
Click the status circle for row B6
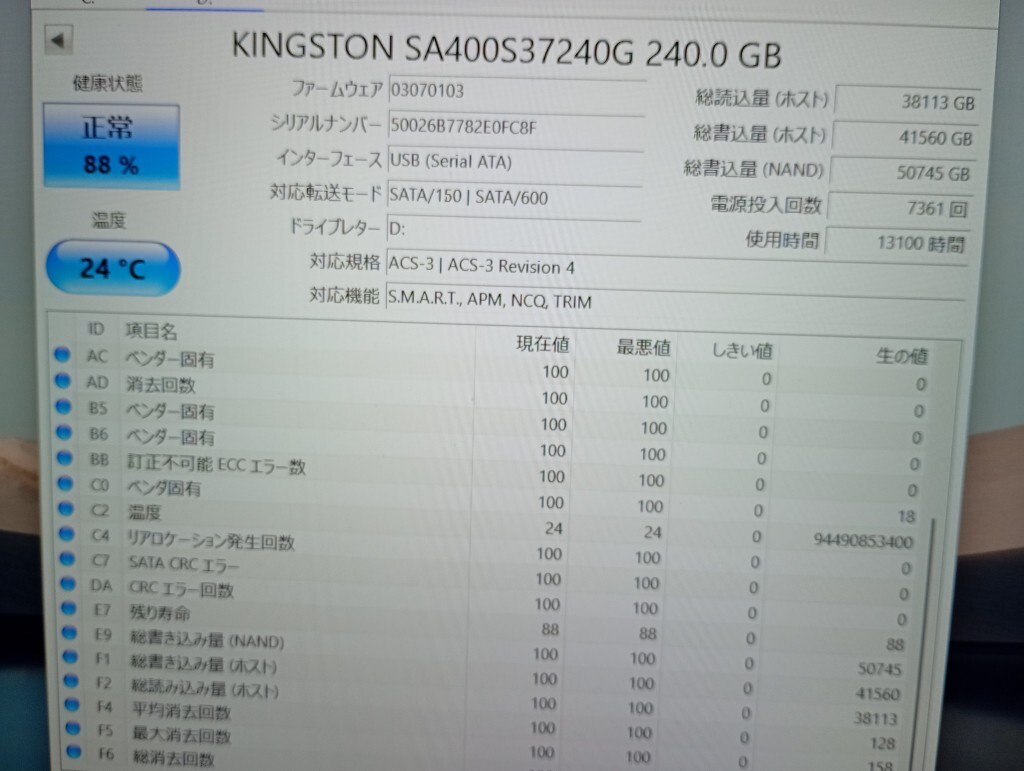[64, 432]
